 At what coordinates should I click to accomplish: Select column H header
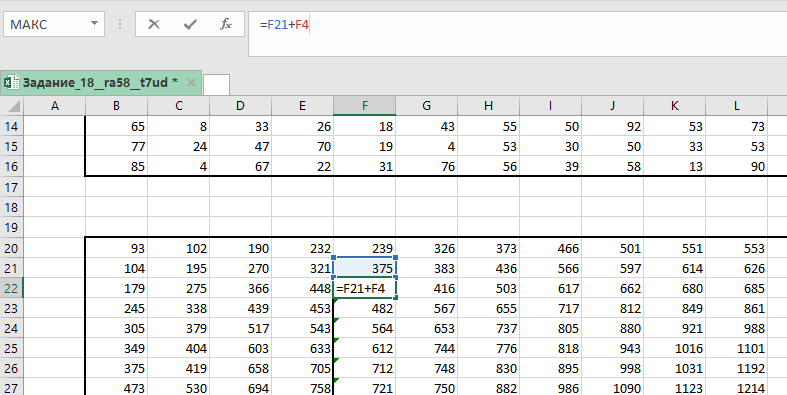(488, 106)
